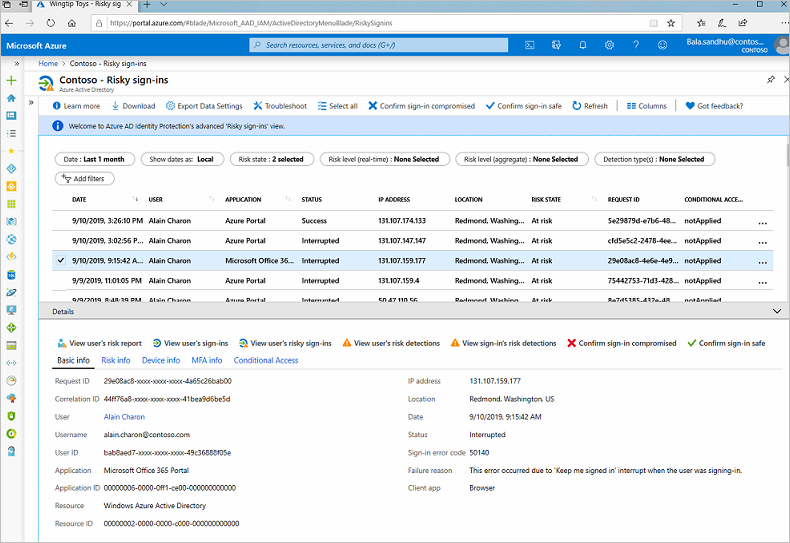This screenshot has width=790, height=543.
Task: Uncheck the 9/10/2019 9:15:42 AM row checkbox
Action: (x=61, y=260)
